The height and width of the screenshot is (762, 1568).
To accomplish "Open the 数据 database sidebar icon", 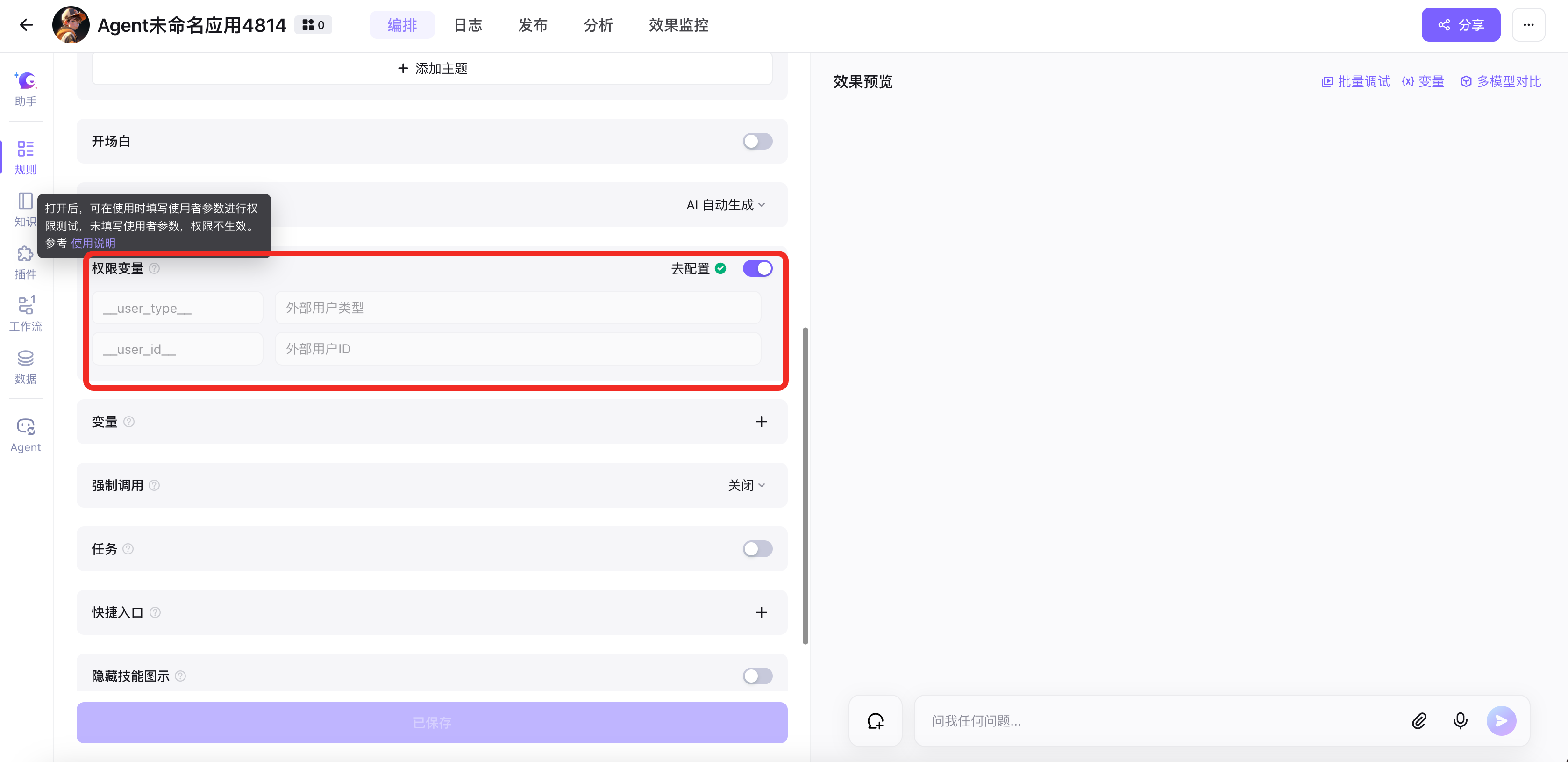I will (x=26, y=367).
